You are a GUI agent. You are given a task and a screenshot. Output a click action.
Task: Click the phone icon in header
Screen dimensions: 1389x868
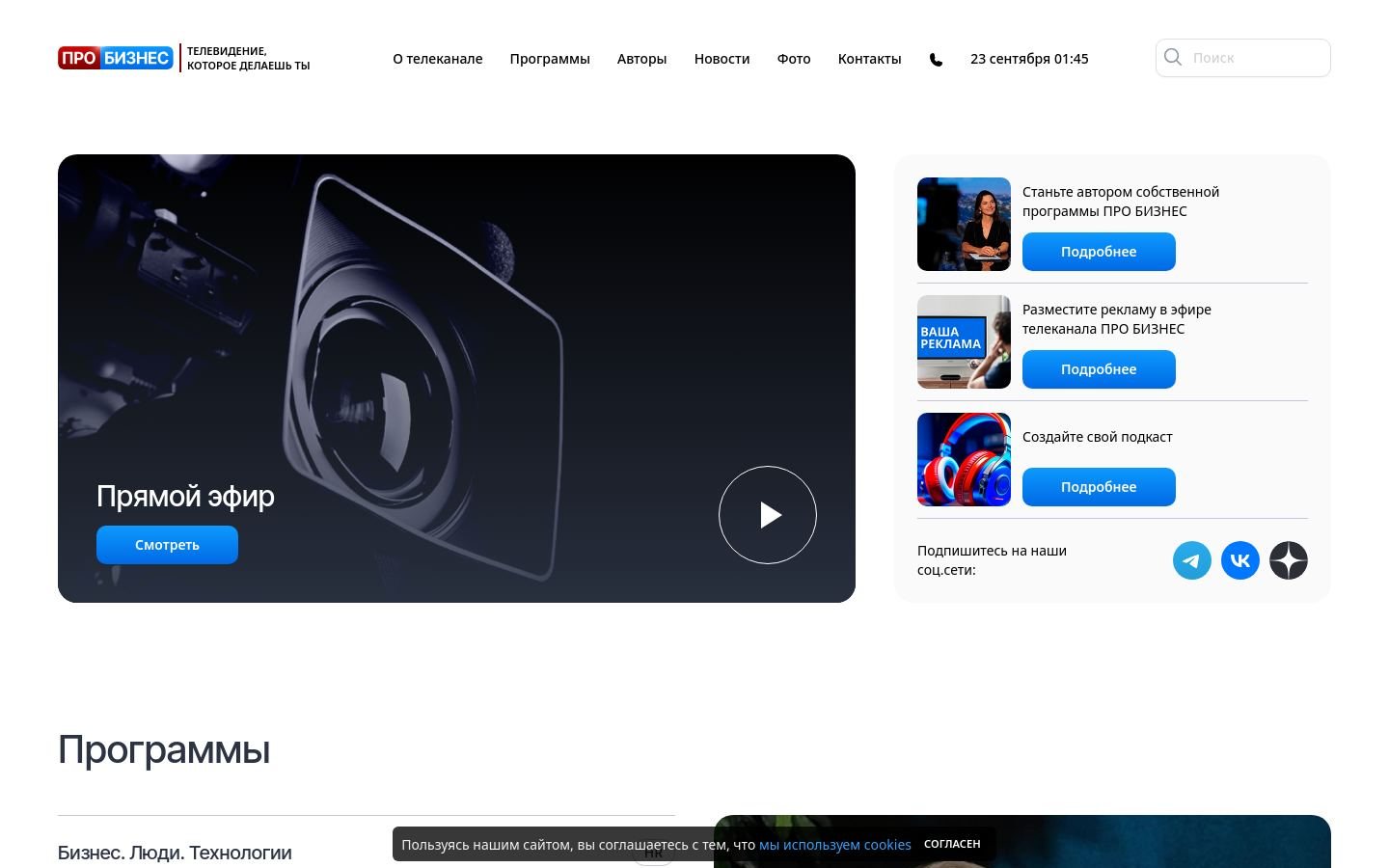(936, 60)
